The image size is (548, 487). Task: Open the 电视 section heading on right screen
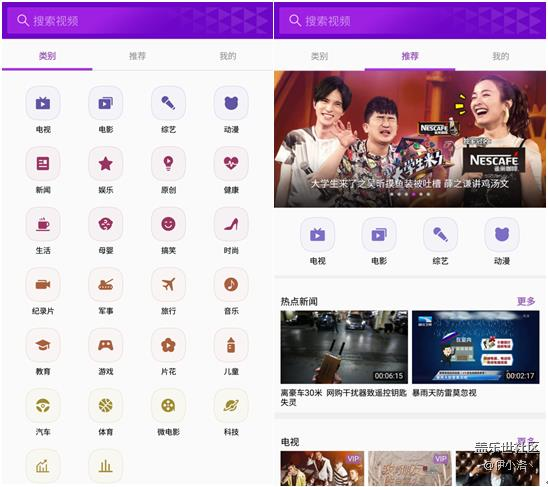290,442
